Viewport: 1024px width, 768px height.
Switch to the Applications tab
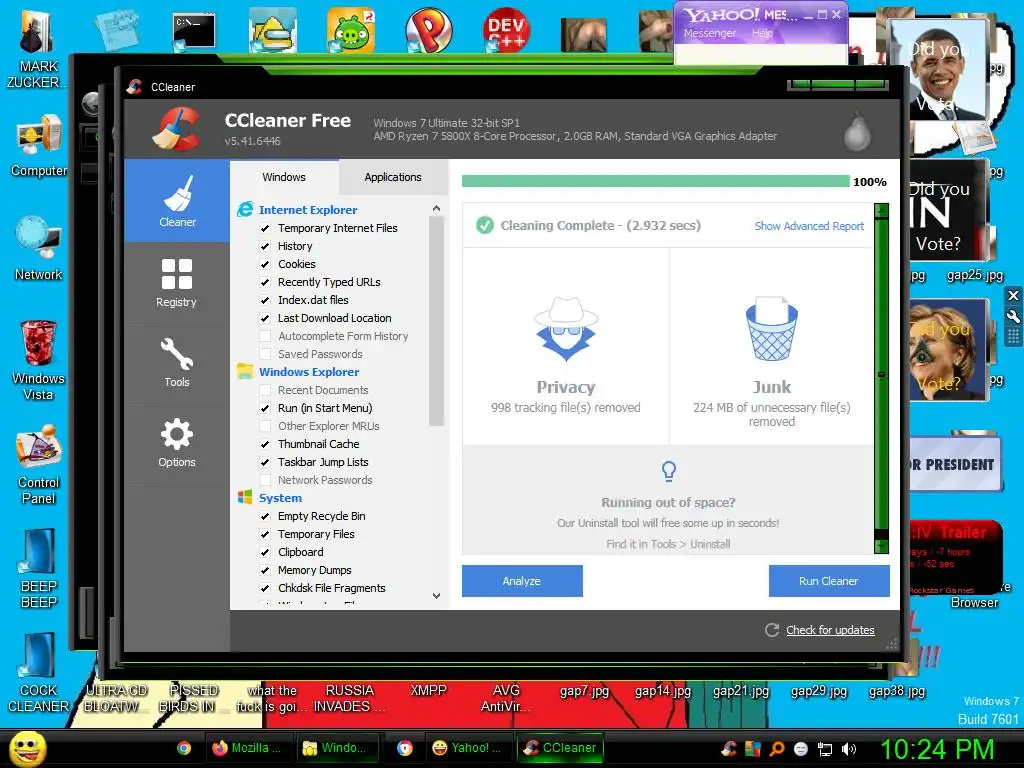tap(393, 177)
